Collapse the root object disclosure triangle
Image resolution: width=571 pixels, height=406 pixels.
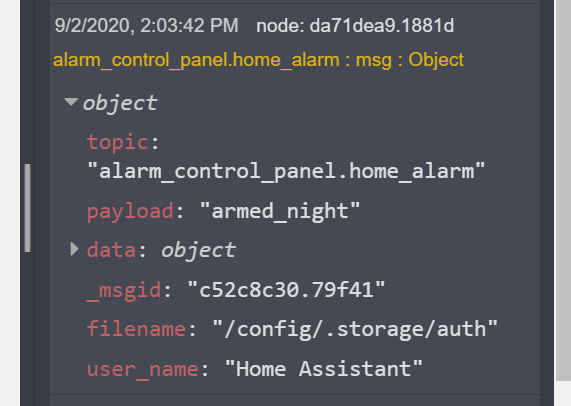pos(71,102)
